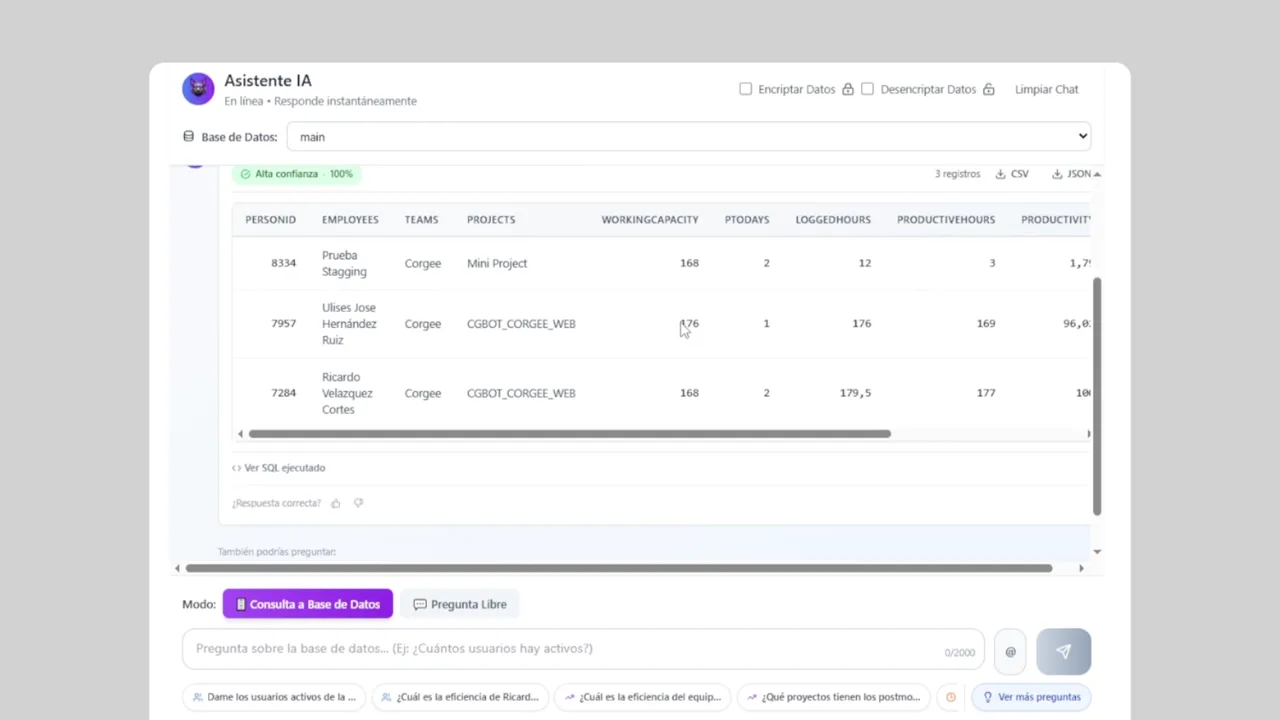1280x720 pixels.
Task: Sort by EMPLOYEES column header
Action: (350, 220)
